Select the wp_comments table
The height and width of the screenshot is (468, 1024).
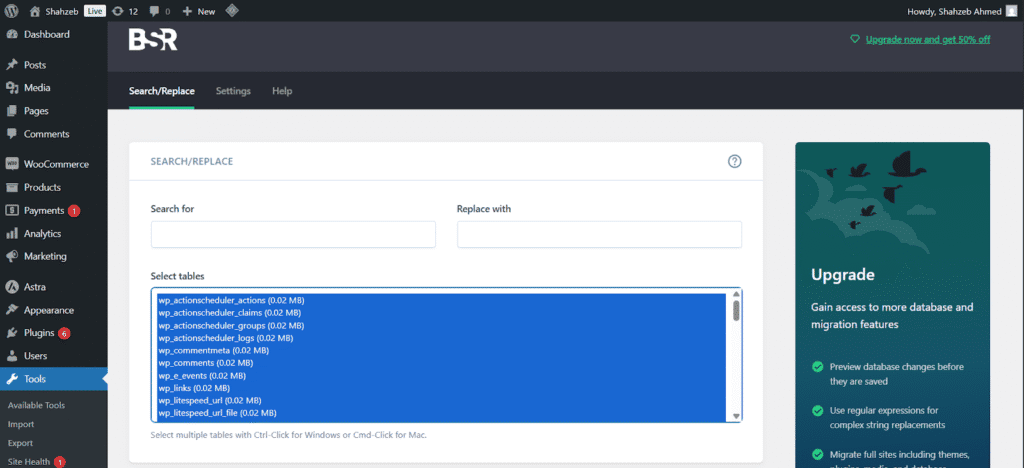(205, 363)
